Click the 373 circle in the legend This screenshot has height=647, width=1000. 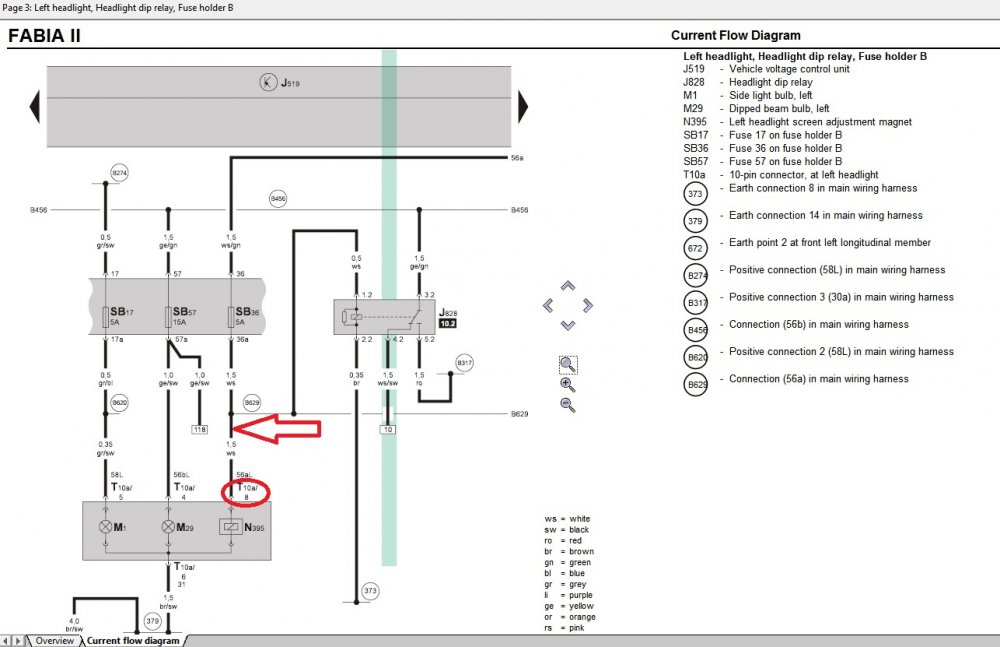(695, 194)
